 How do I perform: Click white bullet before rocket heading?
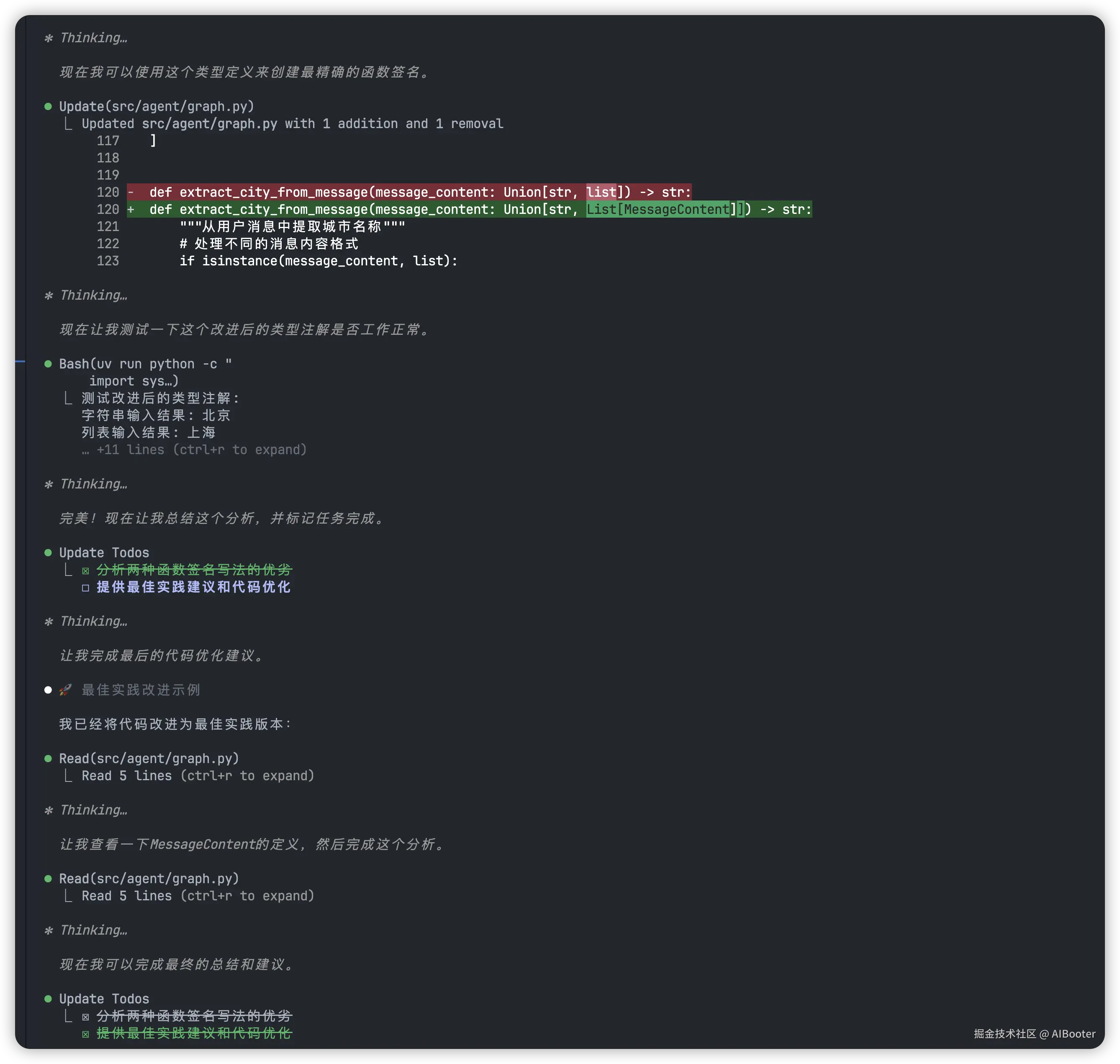(48, 690)
